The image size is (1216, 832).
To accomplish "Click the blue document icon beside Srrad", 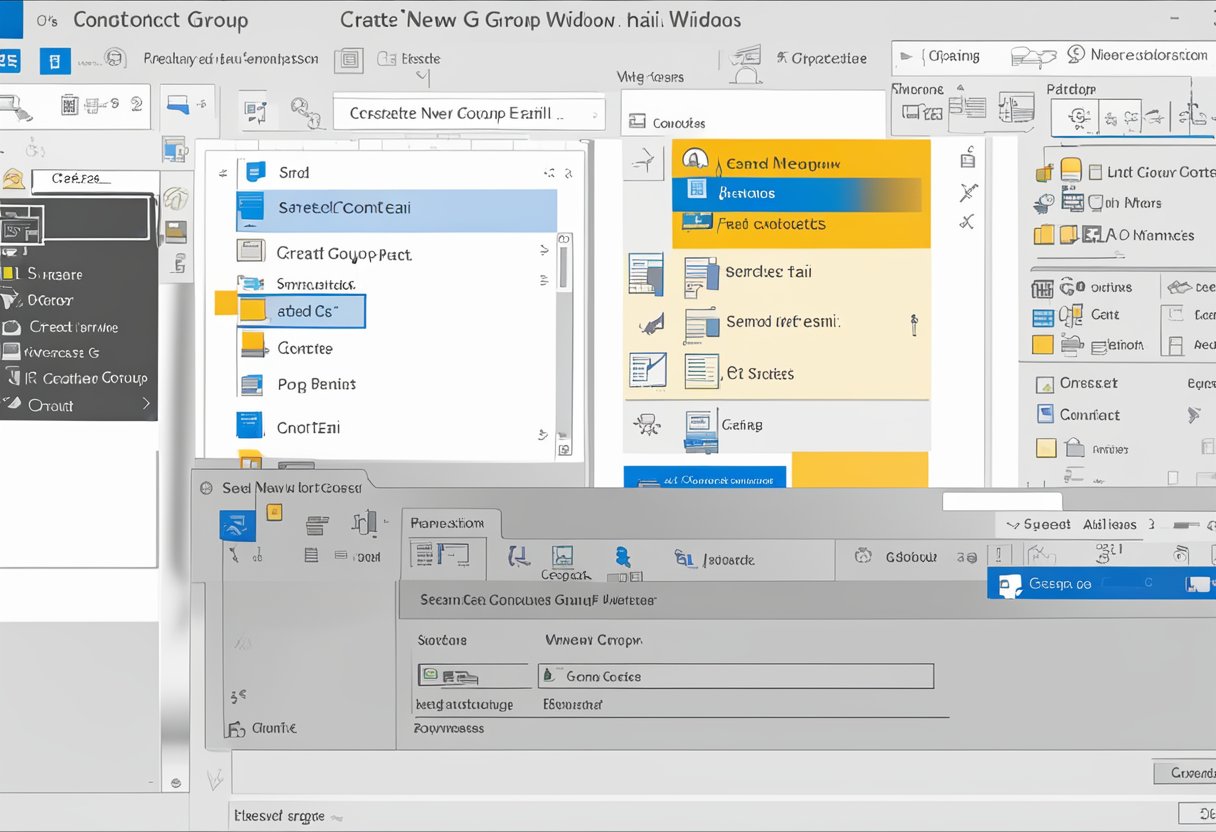I will point(254,172).
